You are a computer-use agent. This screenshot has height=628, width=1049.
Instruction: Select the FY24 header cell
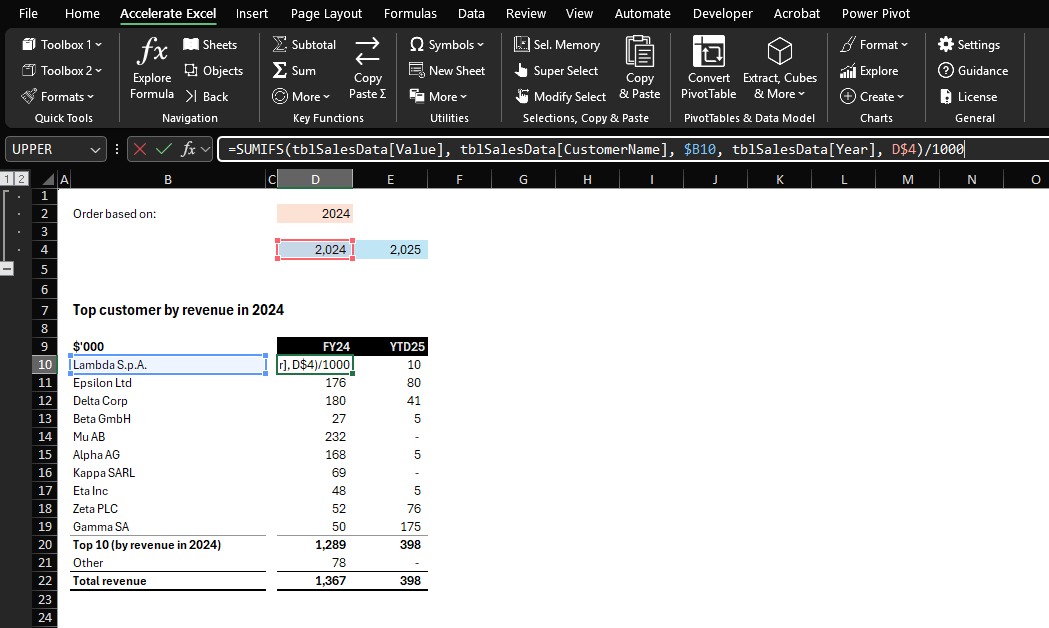pyautogui.click(x=314, y=346)
